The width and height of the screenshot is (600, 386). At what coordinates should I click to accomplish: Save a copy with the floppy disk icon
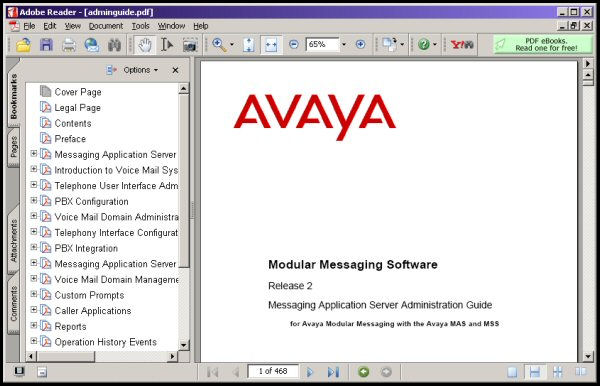click(x=46, y=45)
